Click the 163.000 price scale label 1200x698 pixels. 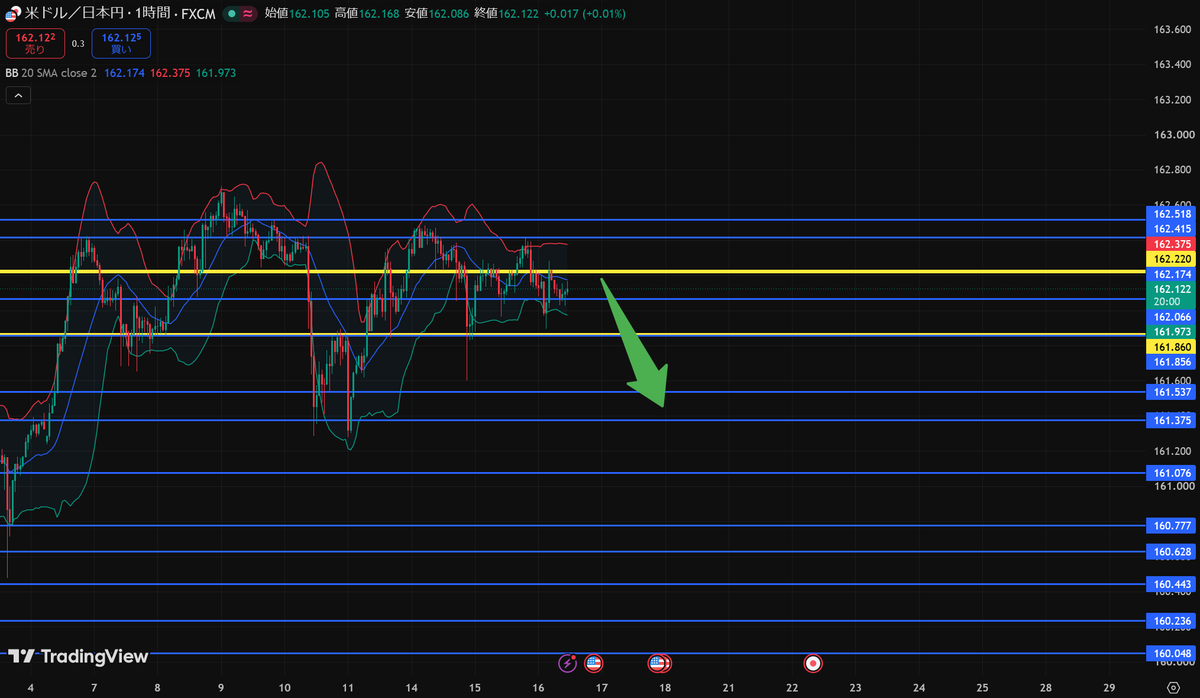click(x=1173, y=135)
